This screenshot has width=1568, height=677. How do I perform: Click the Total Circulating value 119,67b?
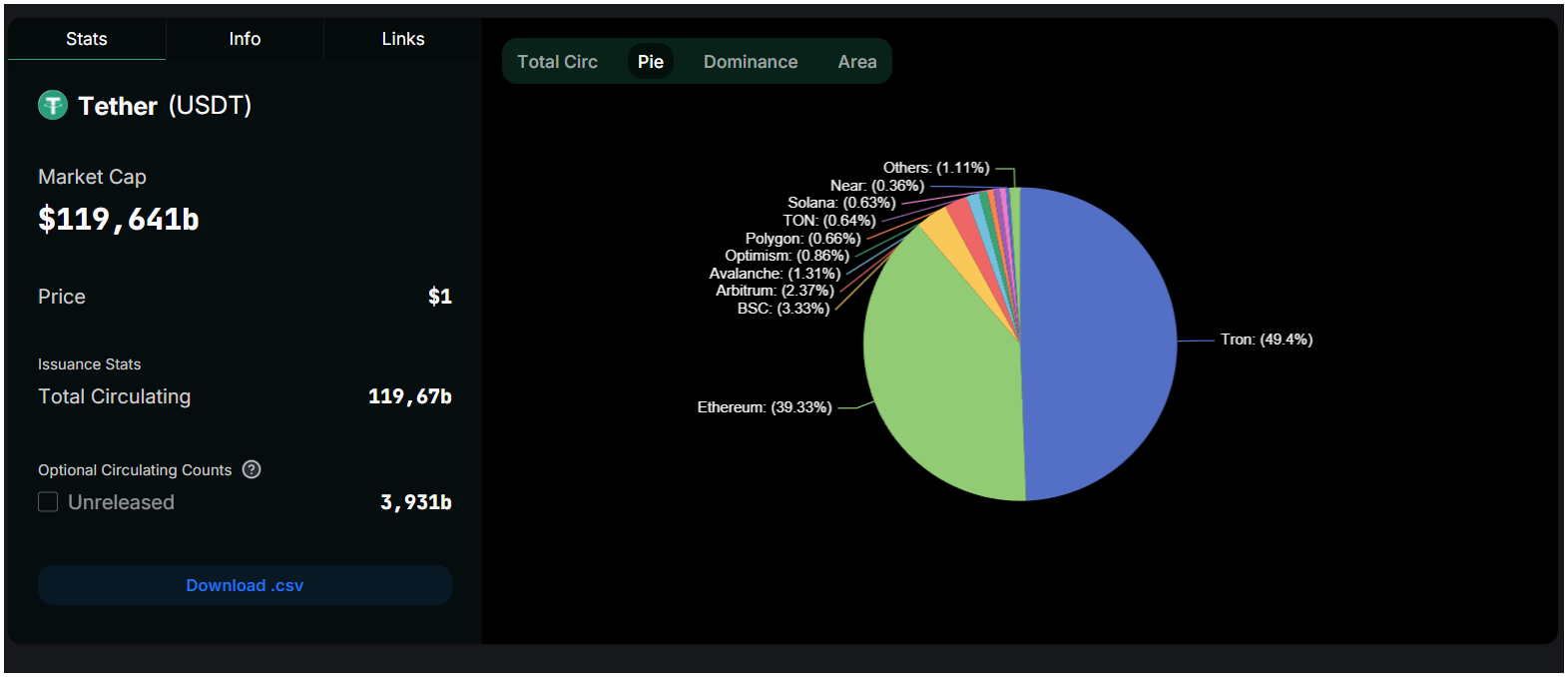[x=410, y=396]
